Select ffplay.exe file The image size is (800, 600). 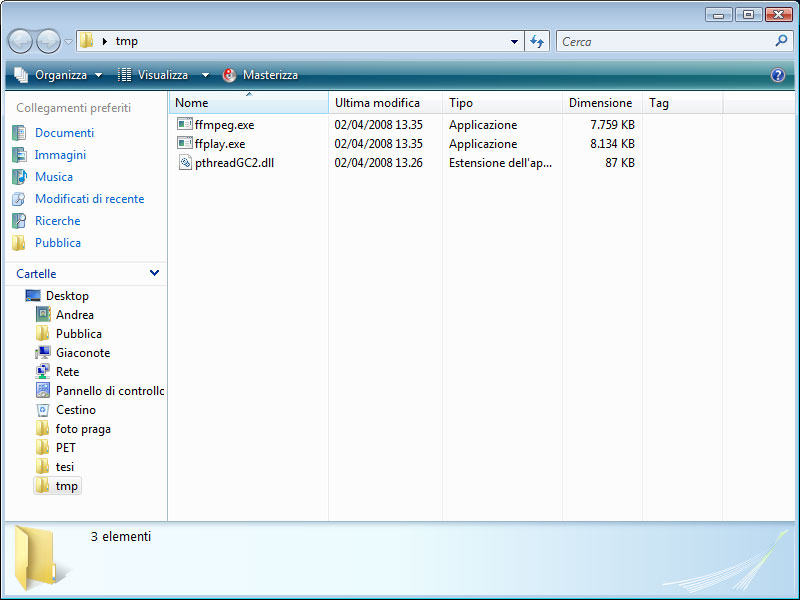click(x=220, y=144)
